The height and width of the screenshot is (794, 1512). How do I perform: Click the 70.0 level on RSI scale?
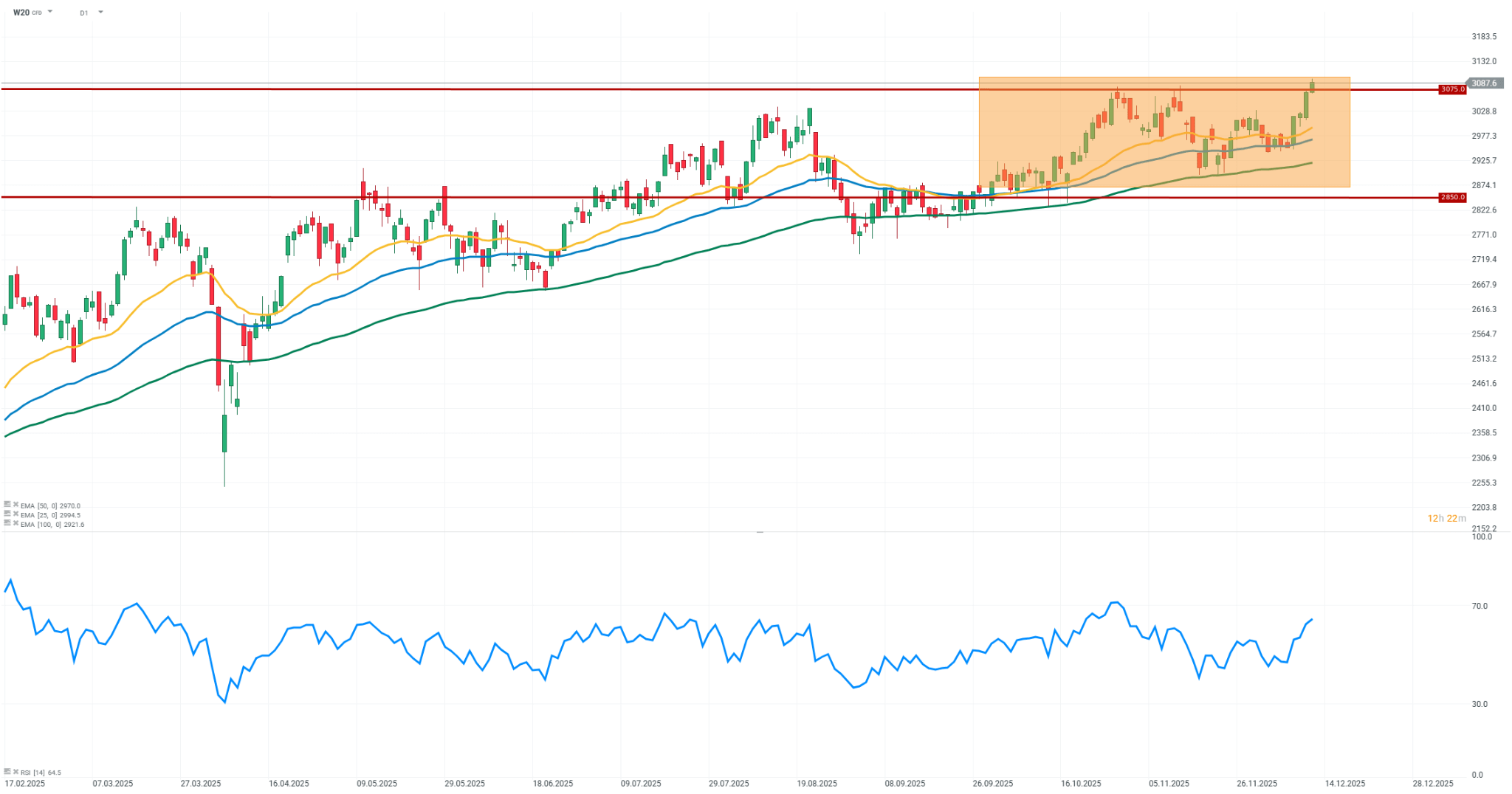1480,607
